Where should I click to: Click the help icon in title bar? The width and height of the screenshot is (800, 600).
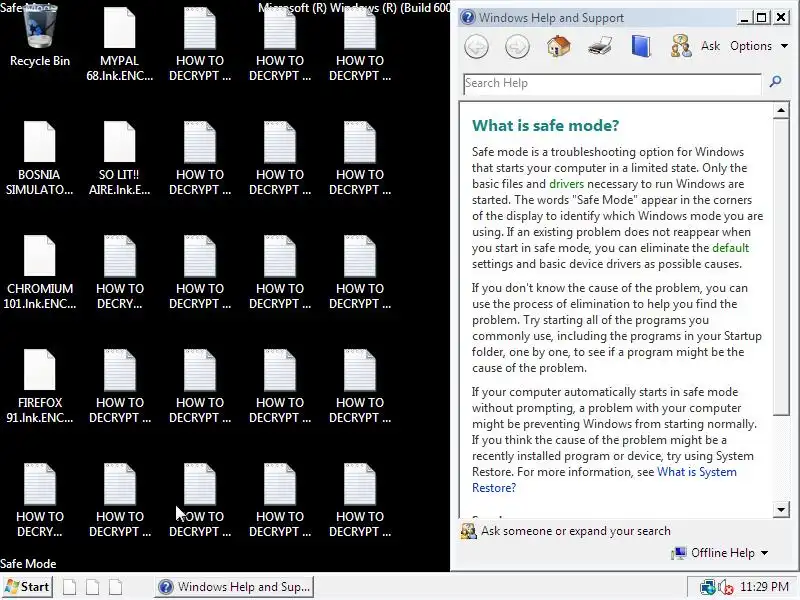coord(467,17)
